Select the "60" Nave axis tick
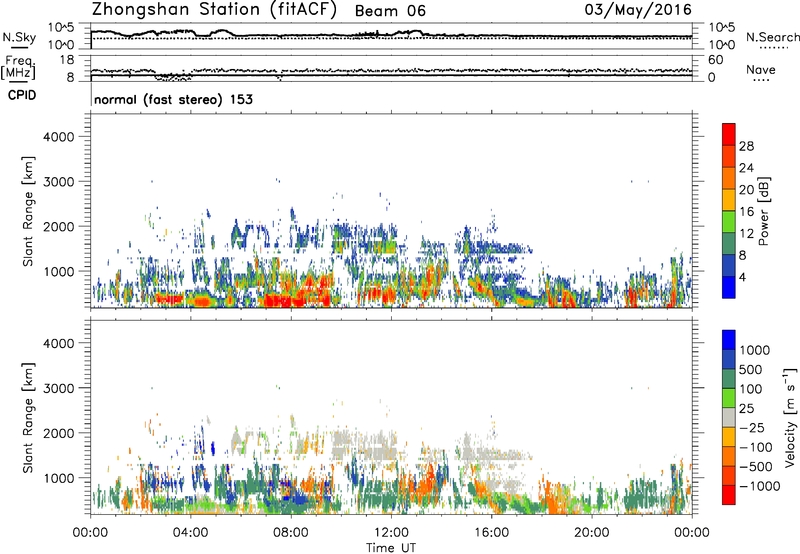The image size is (800, 554). pyautogui.click(x=715, y=60)
